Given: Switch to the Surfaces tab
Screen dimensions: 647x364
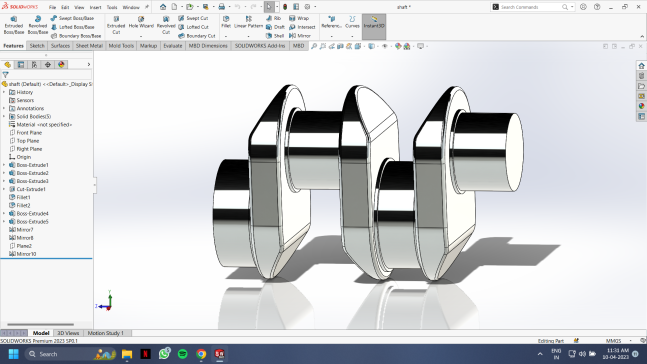Looking at the screenshot, I should click(x=60, y=46).
